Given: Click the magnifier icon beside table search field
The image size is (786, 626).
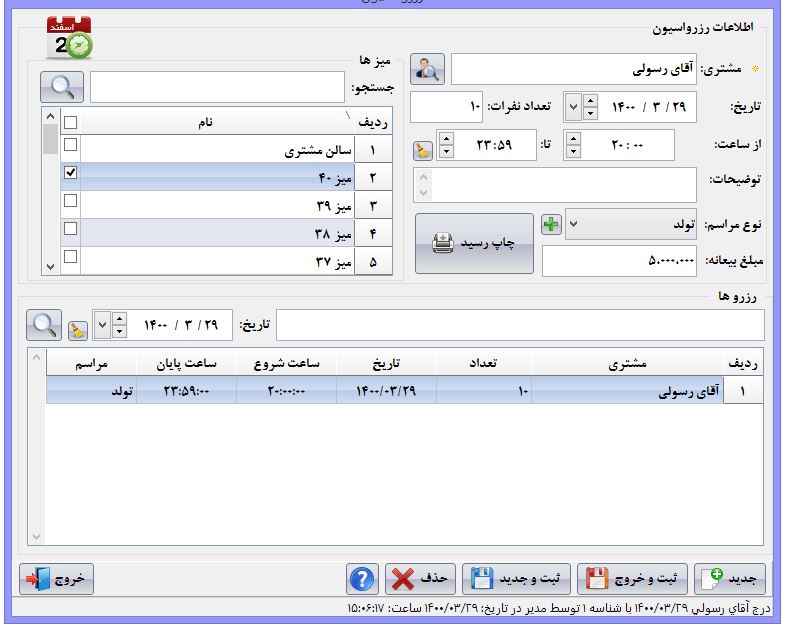Looking at the screenshot, I should click(x=61, y=87).
